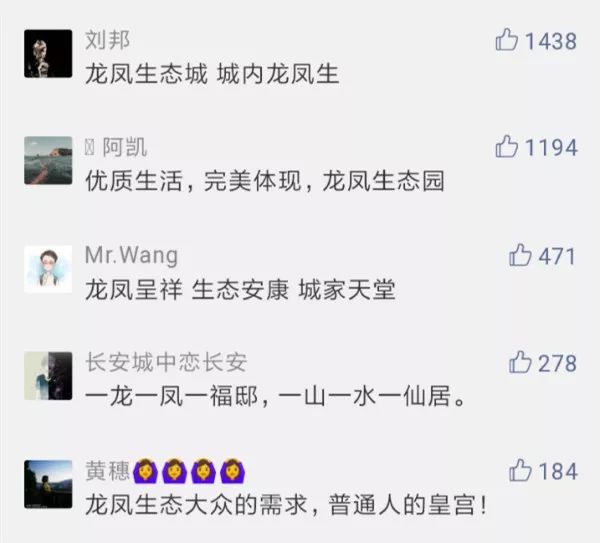Open 黄穗's profile picture
This screenshot has width=600, height=543.
tap(48, 484)
